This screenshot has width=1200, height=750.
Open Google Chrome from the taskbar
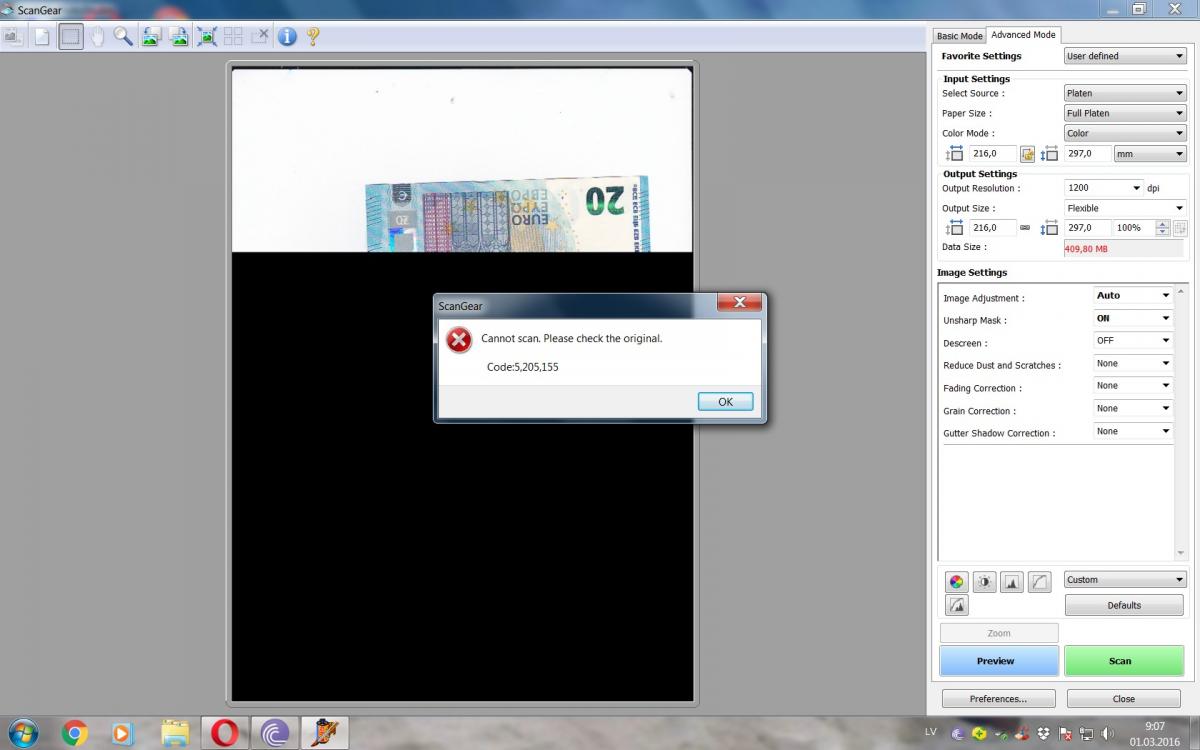pyautogui.click(x=75, y=733)
